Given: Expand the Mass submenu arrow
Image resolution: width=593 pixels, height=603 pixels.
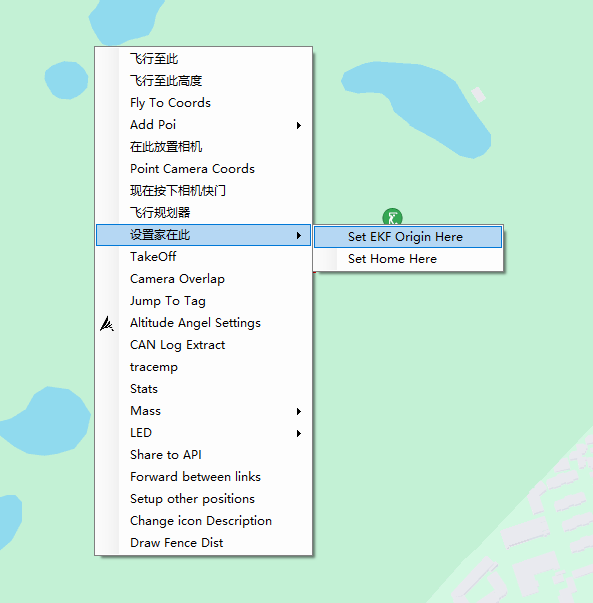Looking at the screenshot, I should 299,411.
